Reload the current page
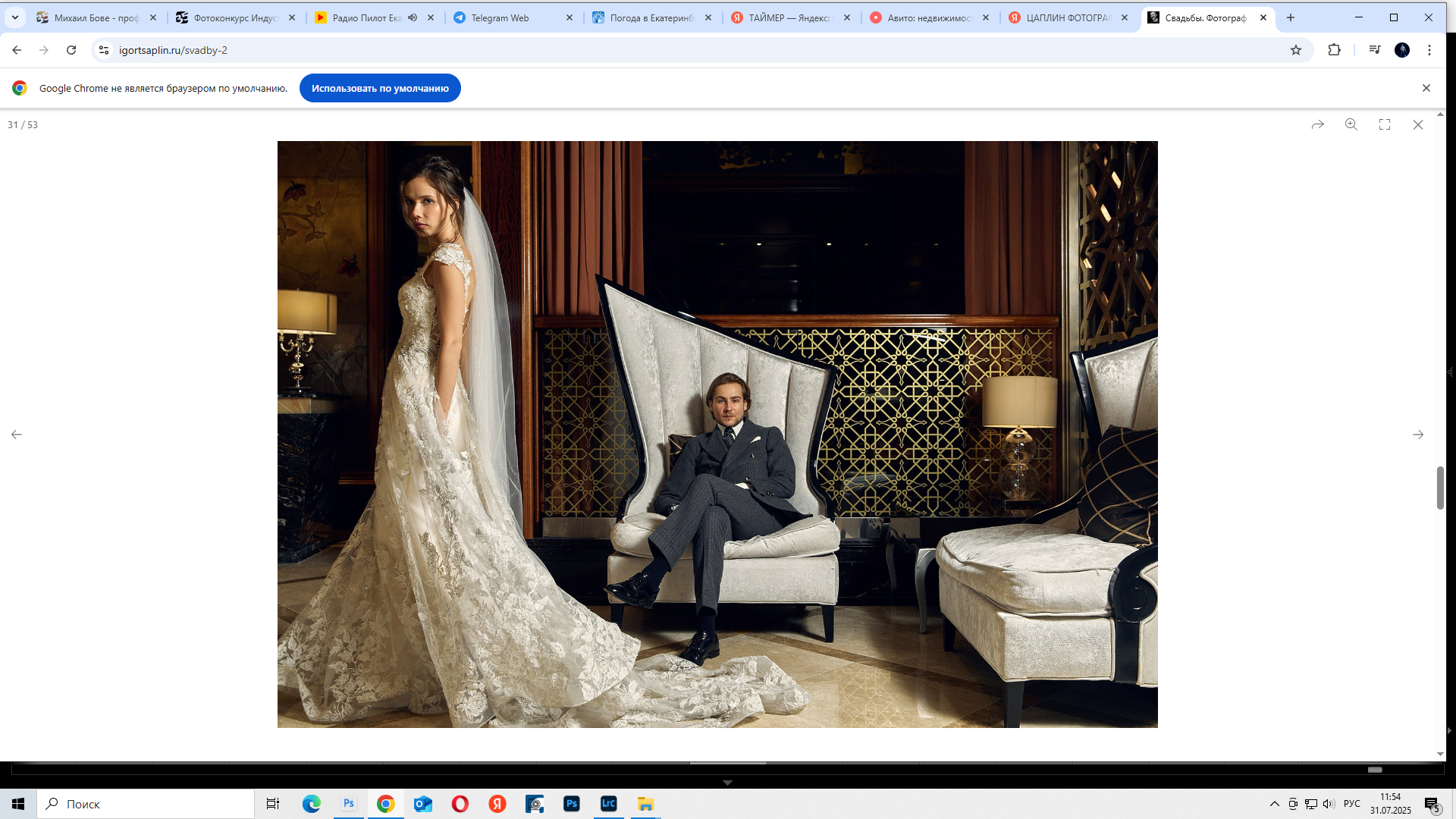Image resolution: width=1456 pixels, height=819 pixels. tap(71, 50)
